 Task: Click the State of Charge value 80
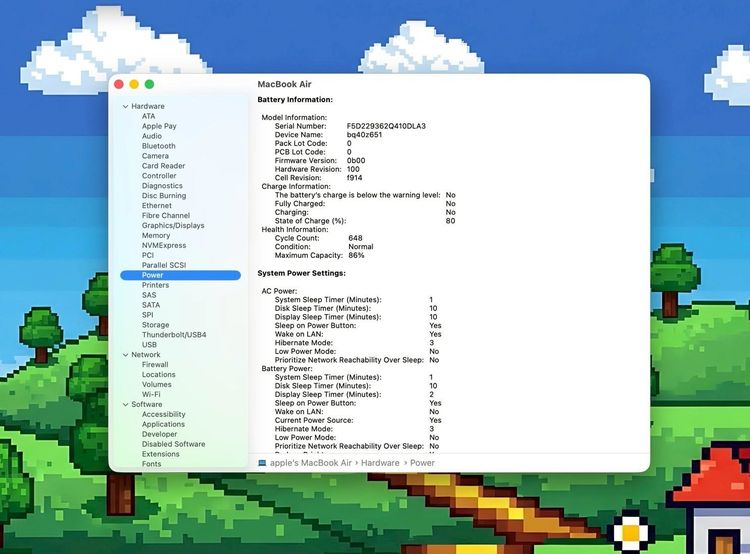(451, 221)
